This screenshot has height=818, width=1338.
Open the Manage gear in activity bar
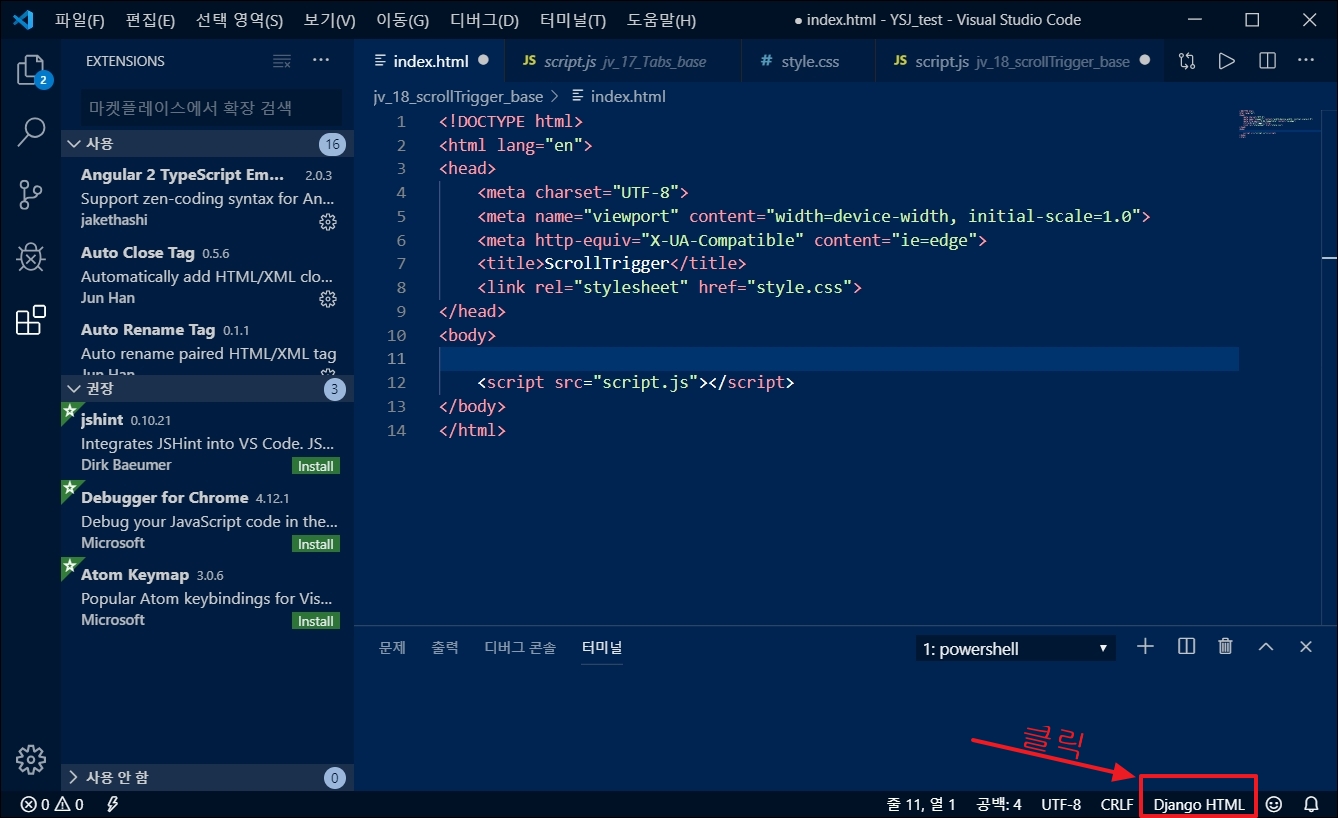[30, 759]
